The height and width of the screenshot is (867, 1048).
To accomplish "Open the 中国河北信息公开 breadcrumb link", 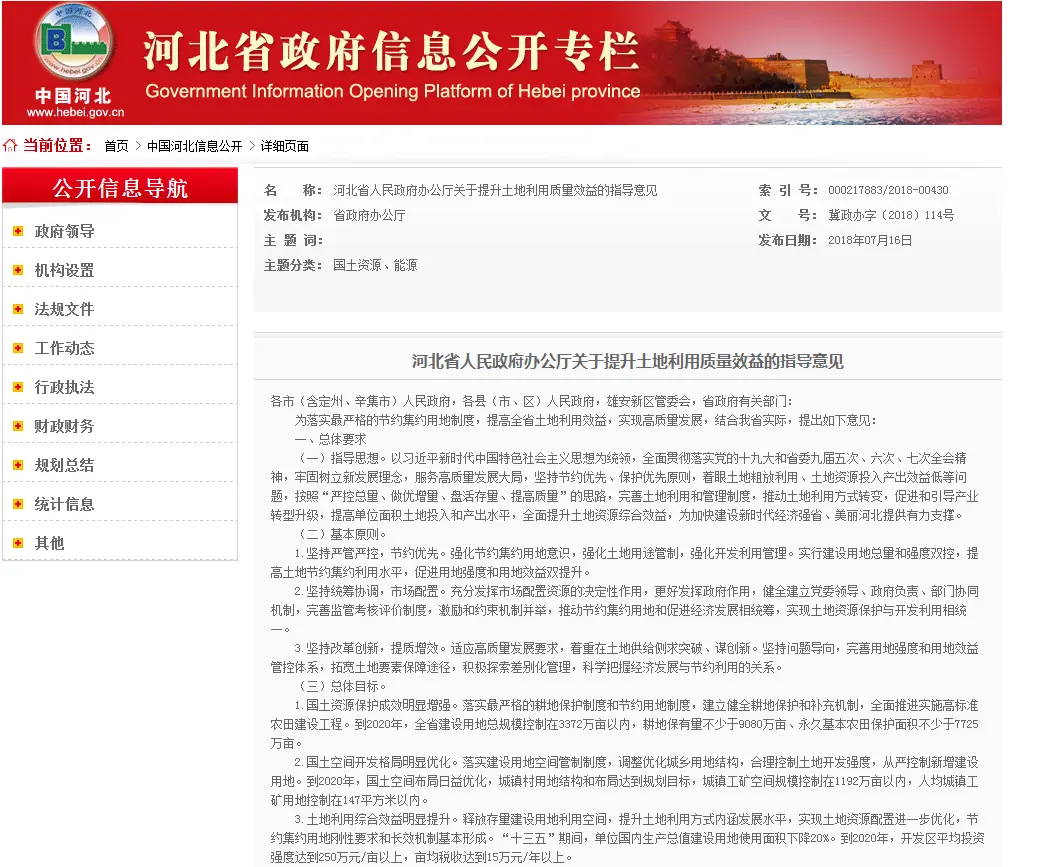I will click(x=194, y=146).
